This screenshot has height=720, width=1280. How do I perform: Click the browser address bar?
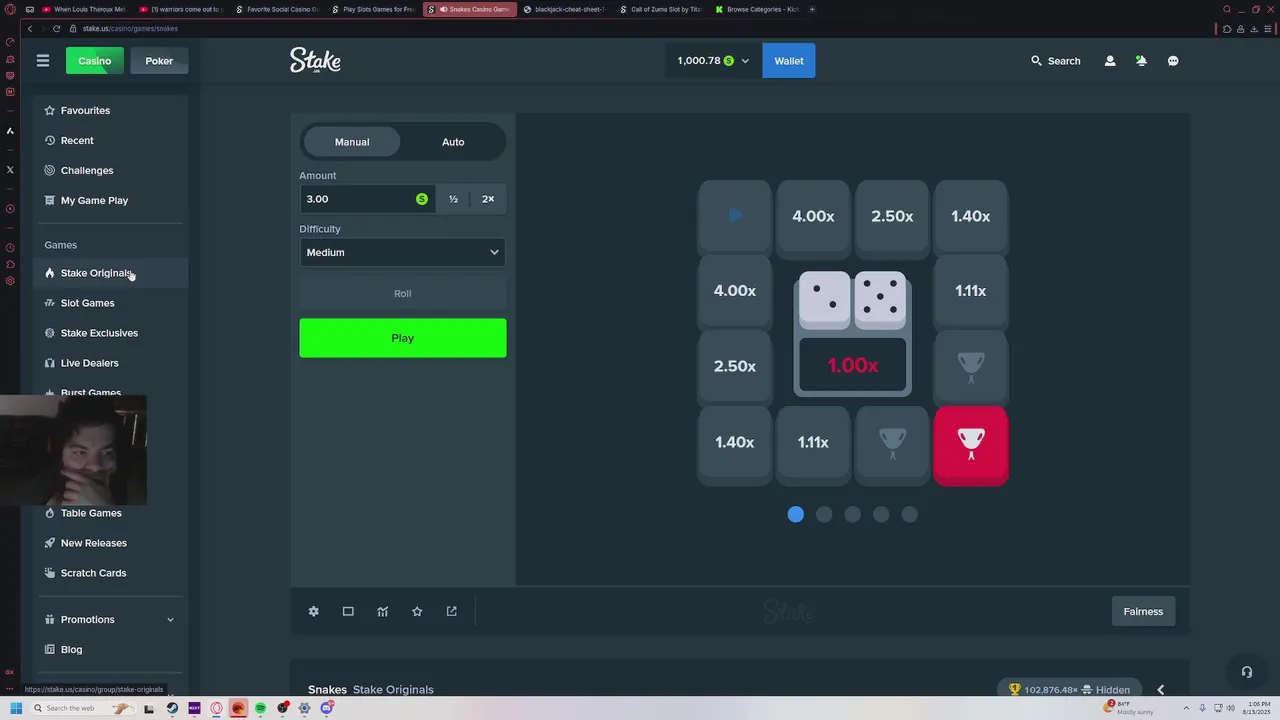(640, 29)
